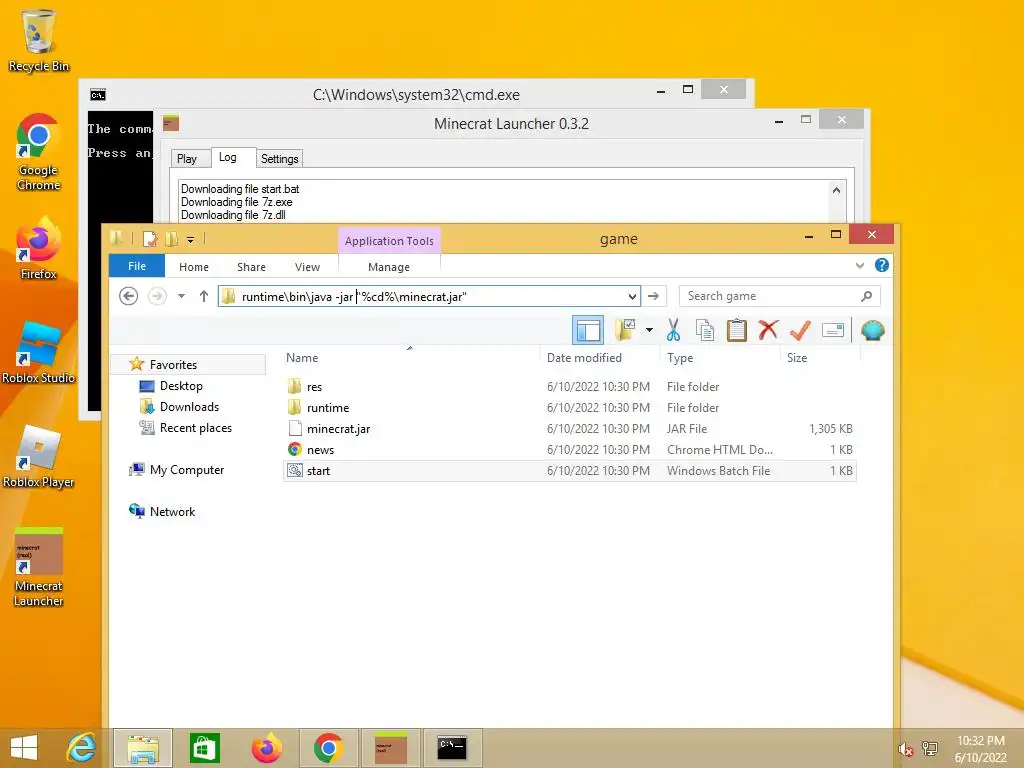Switch to the Share ribbon tab
This screenshot has height=768, width=1024.
(251, 267)
